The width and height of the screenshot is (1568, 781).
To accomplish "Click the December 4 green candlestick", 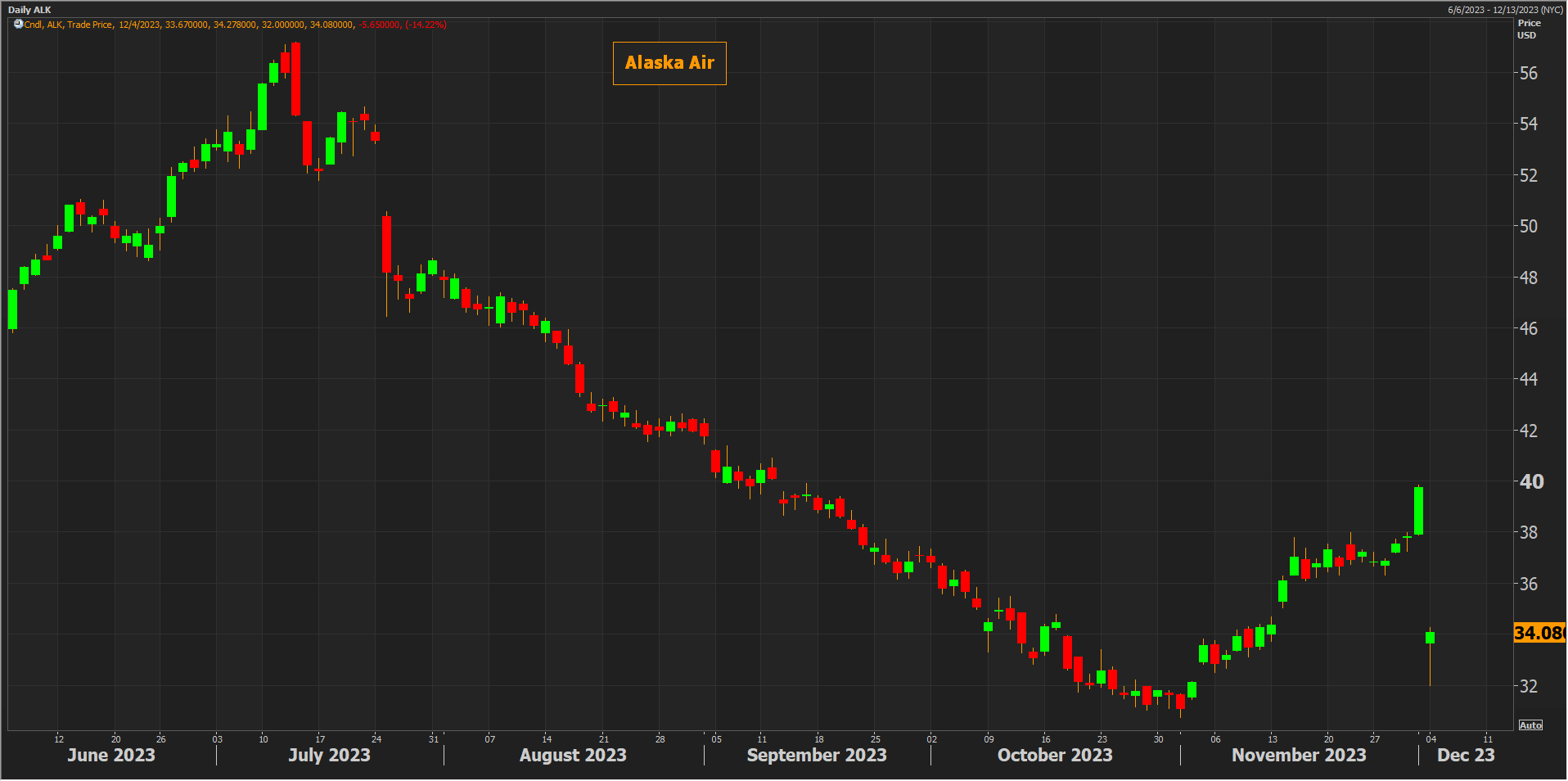I will [1430, 638].
